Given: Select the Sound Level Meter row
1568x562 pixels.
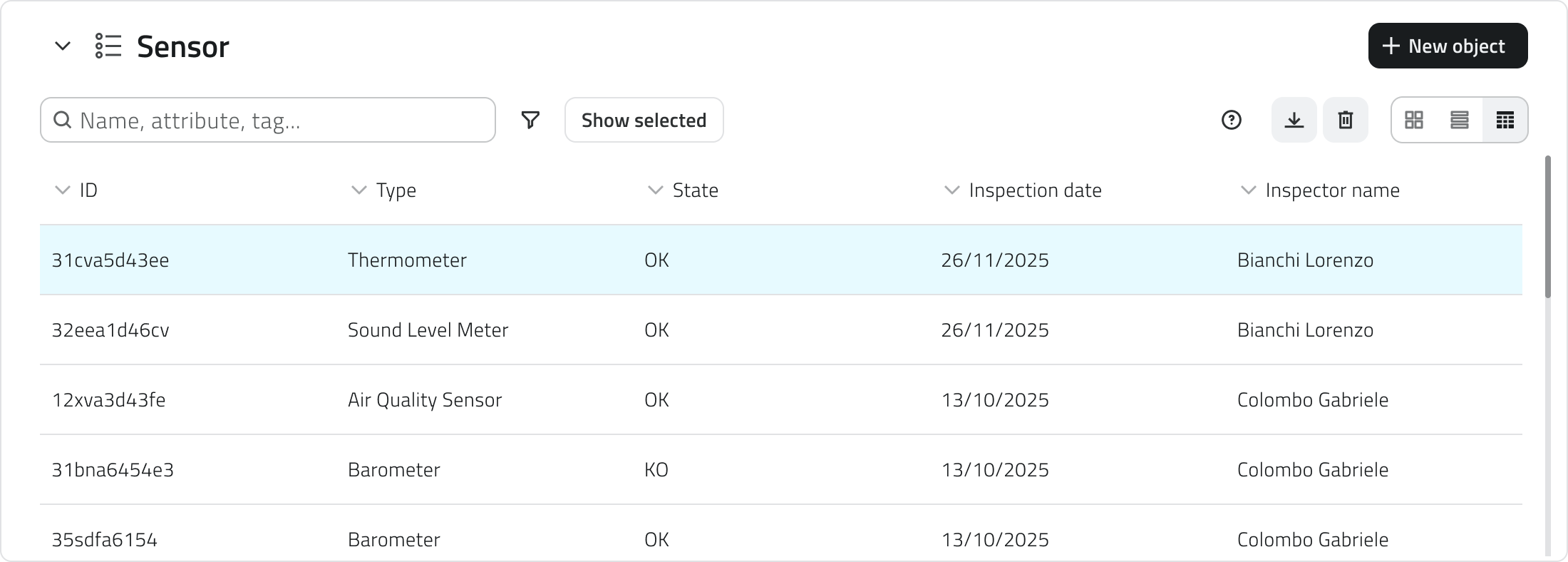Looking at the screenshot, I should [x=428, y=330].
